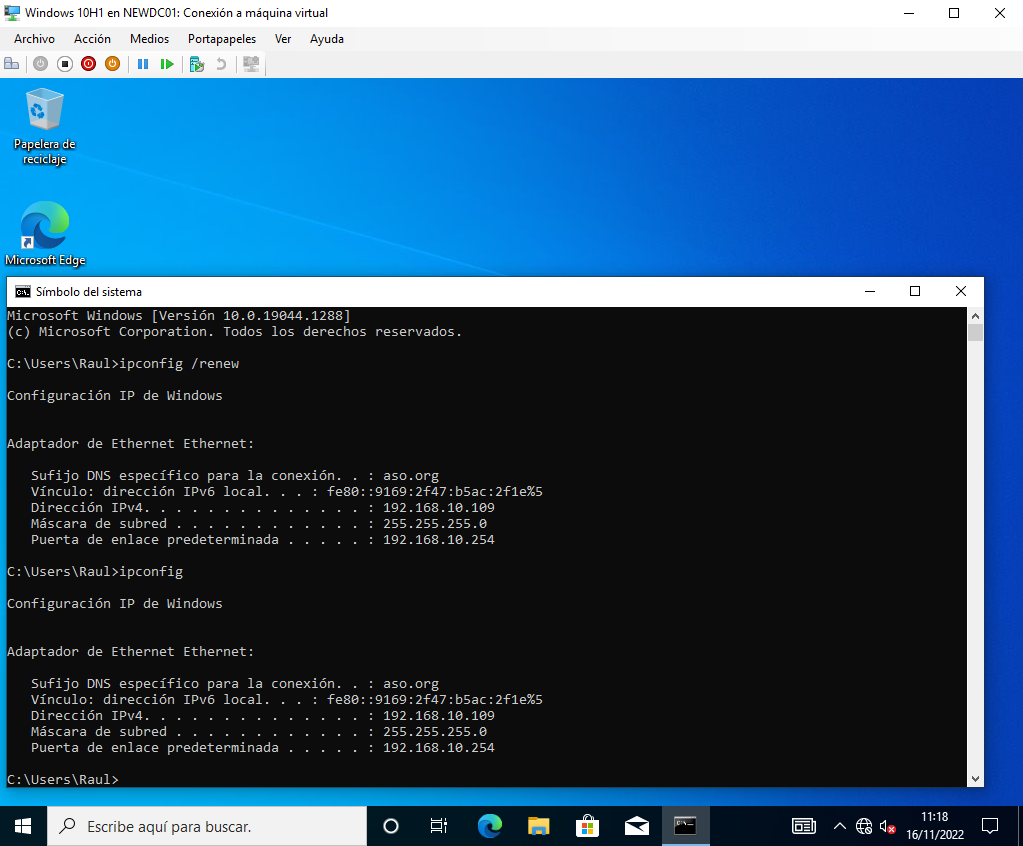
Task: Open the Ayuda menu
Action: click(x=326, y=39)
